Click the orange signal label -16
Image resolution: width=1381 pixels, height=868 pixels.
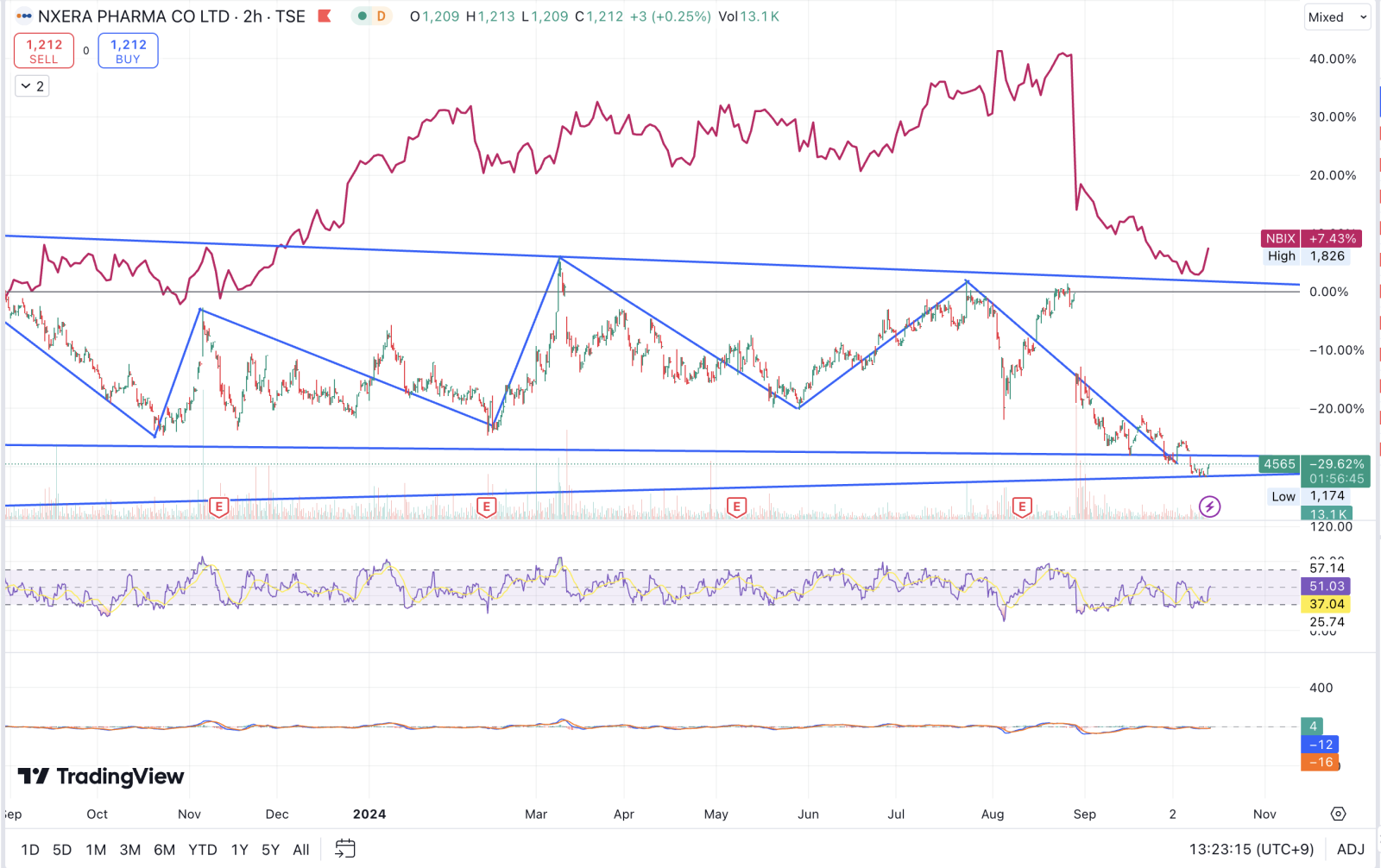(x=1320, y=763)
